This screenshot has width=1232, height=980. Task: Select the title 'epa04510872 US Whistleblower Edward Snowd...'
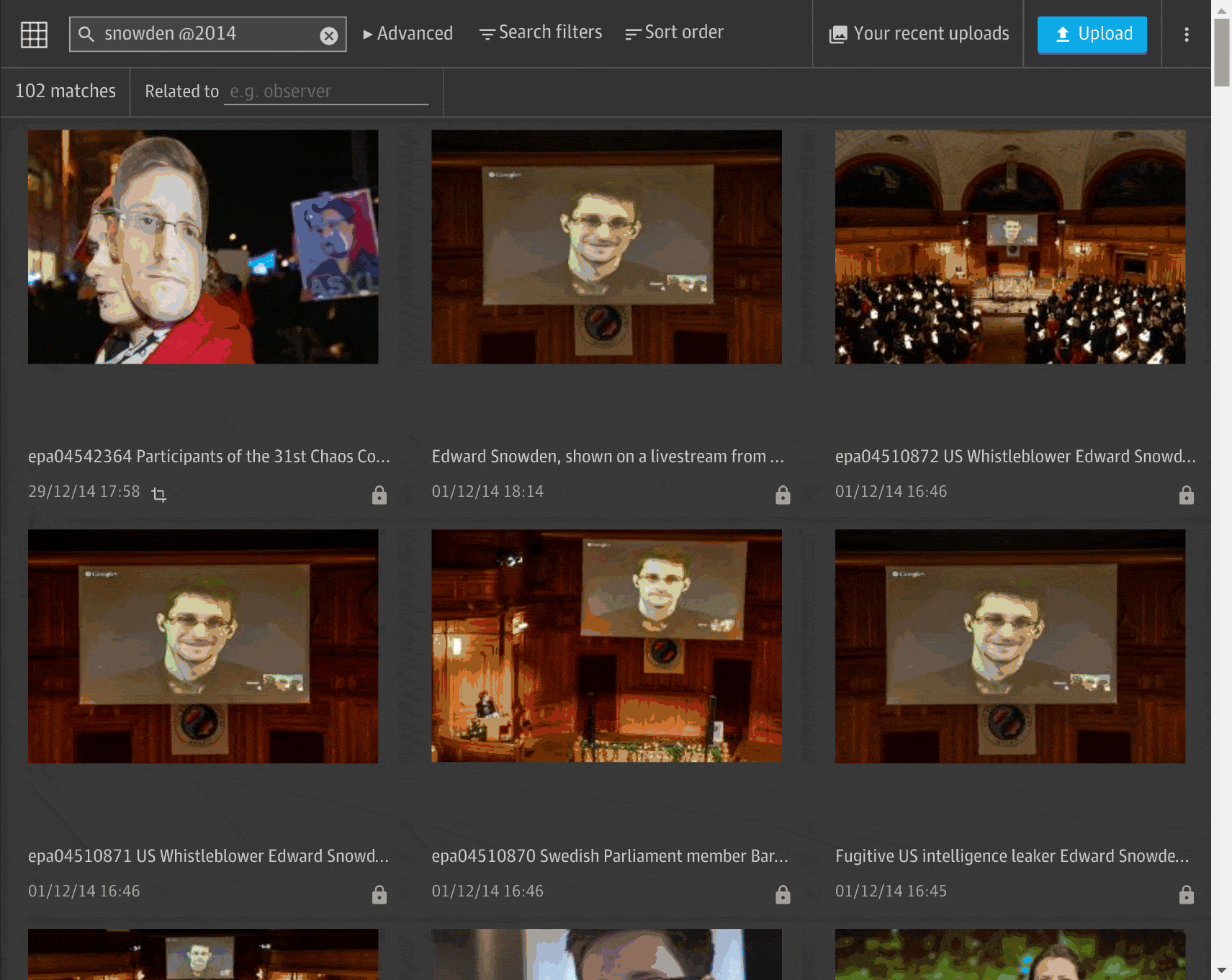[x=1015, y=457]
